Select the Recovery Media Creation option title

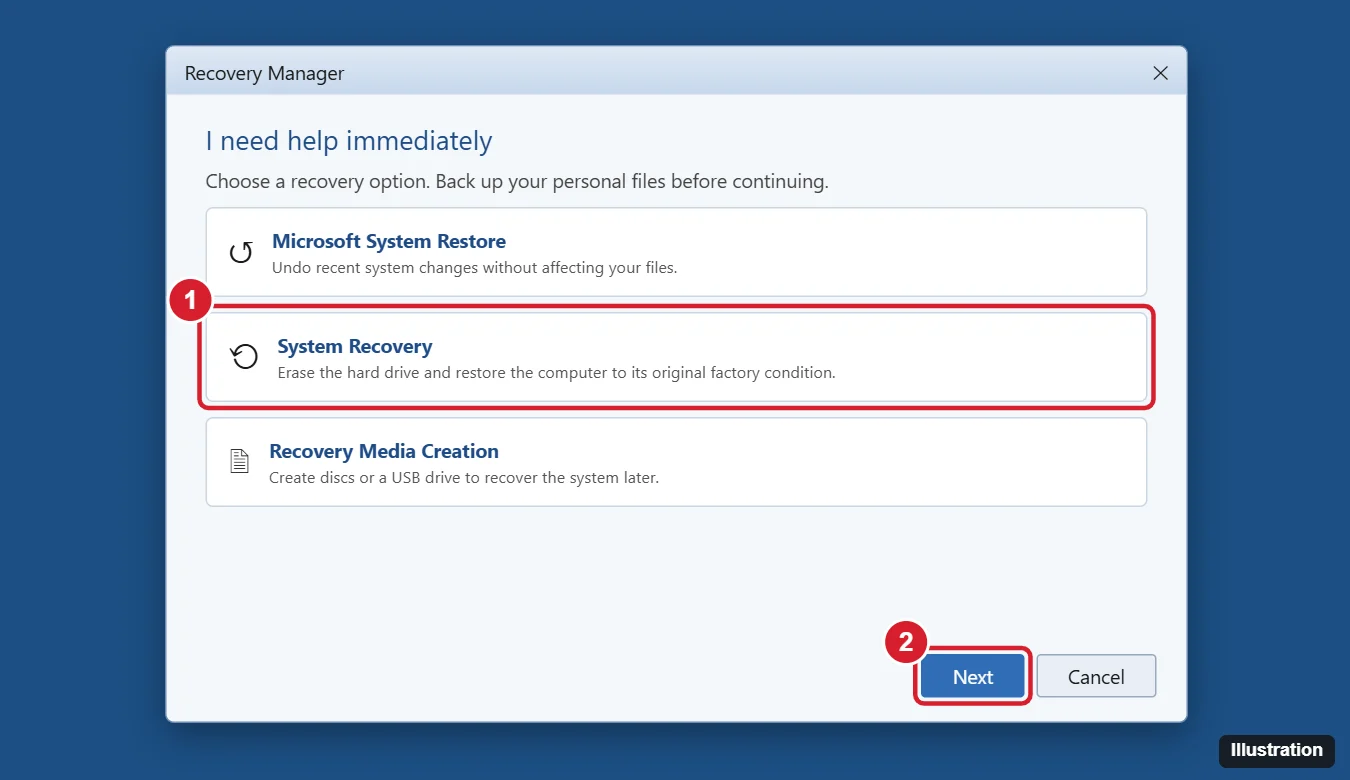click(384, 451)
